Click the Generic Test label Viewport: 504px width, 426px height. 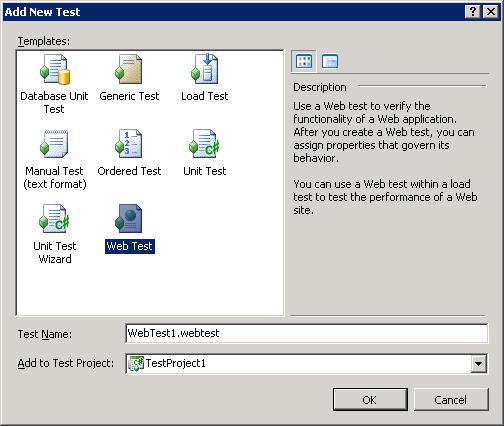[x=129, y=96]
